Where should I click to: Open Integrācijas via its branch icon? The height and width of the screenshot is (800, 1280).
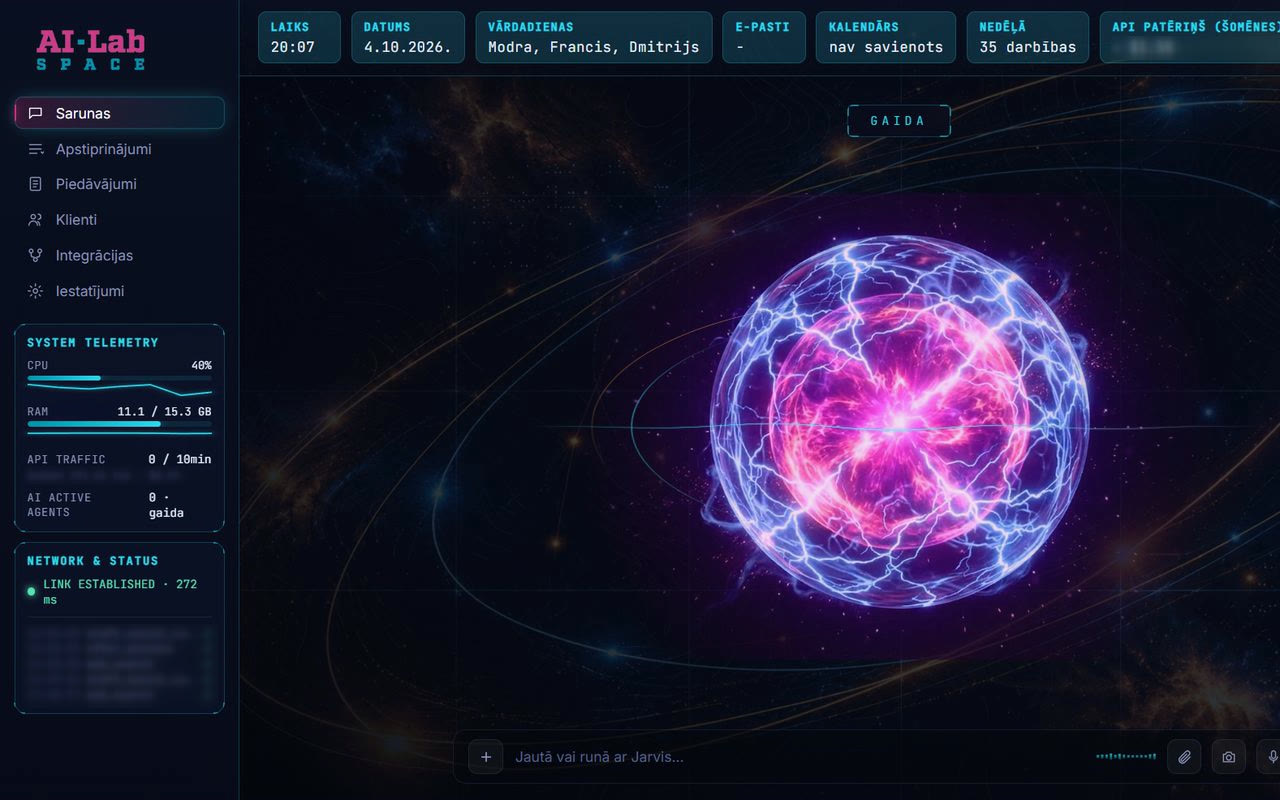pyautogui.click(x=36, y=255)
